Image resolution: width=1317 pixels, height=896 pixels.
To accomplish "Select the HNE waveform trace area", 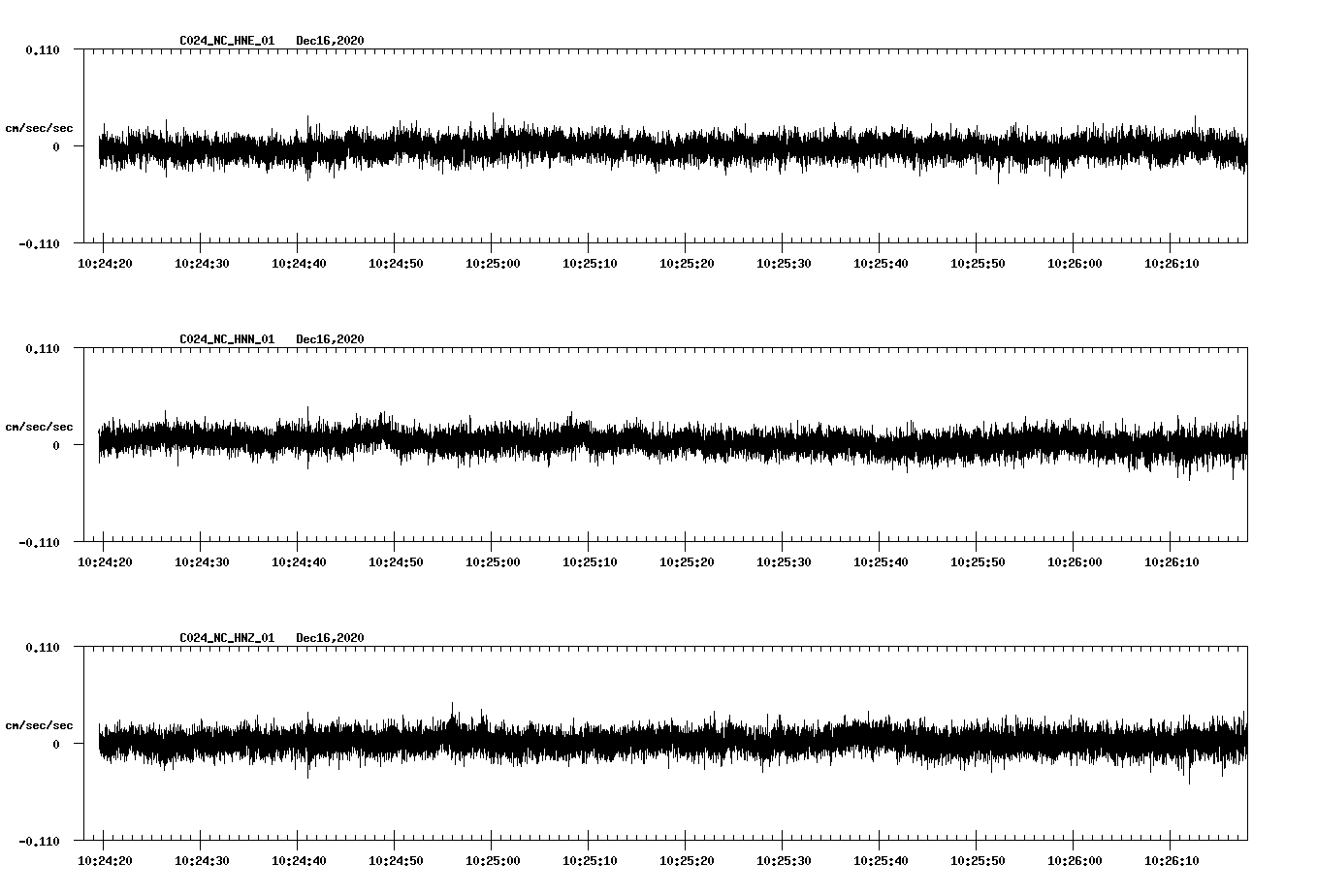I will (x=669, y=147).
